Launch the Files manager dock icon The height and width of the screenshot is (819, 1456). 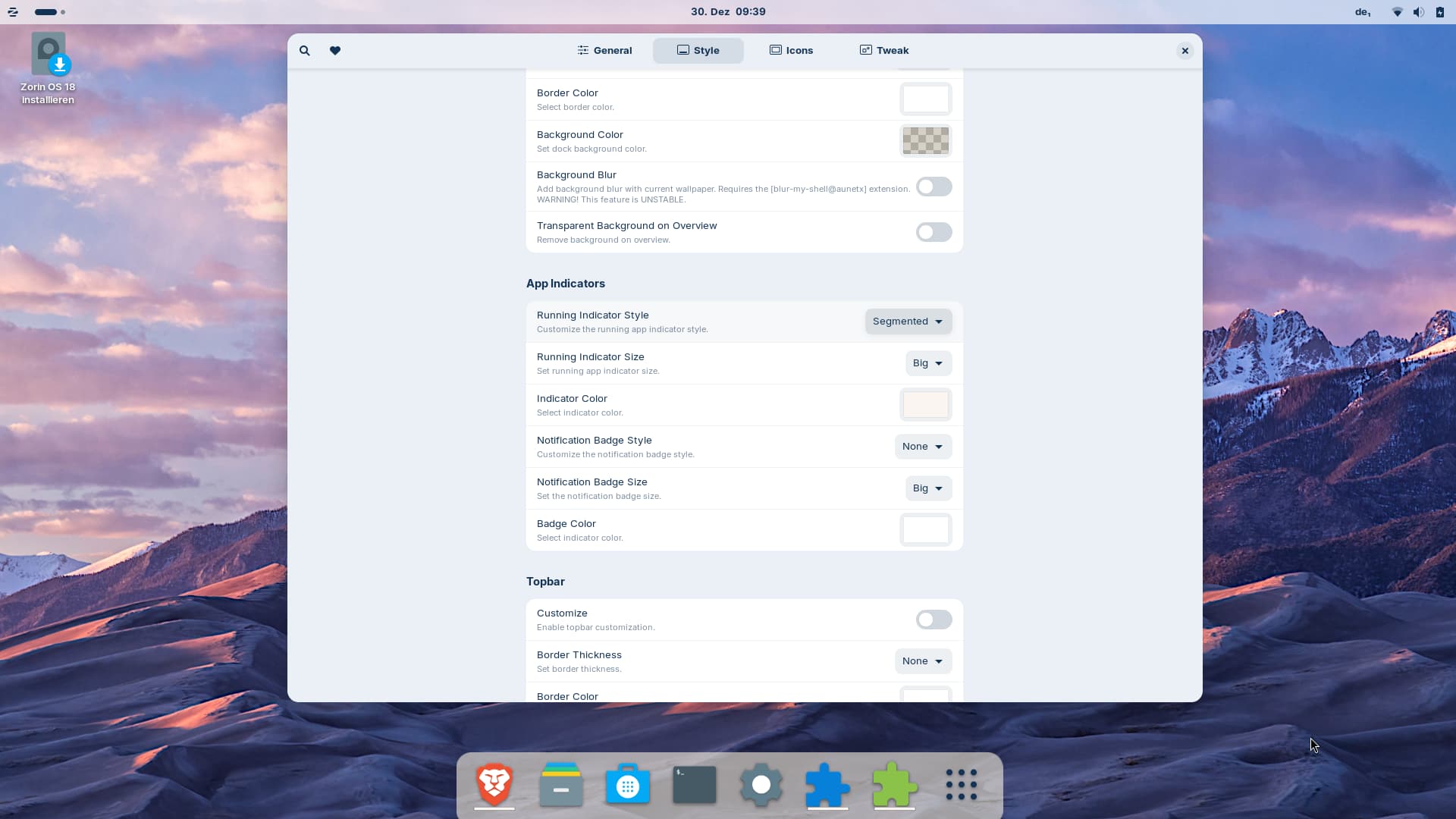click(561, 785)
